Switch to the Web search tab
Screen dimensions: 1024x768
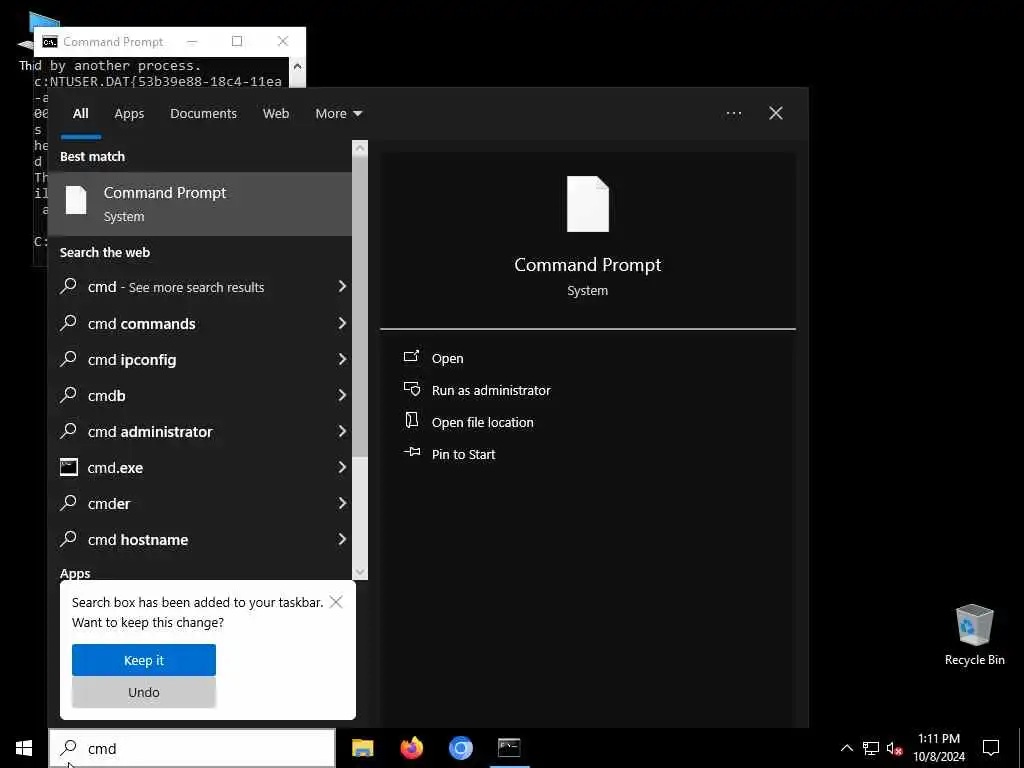(276, 114)
